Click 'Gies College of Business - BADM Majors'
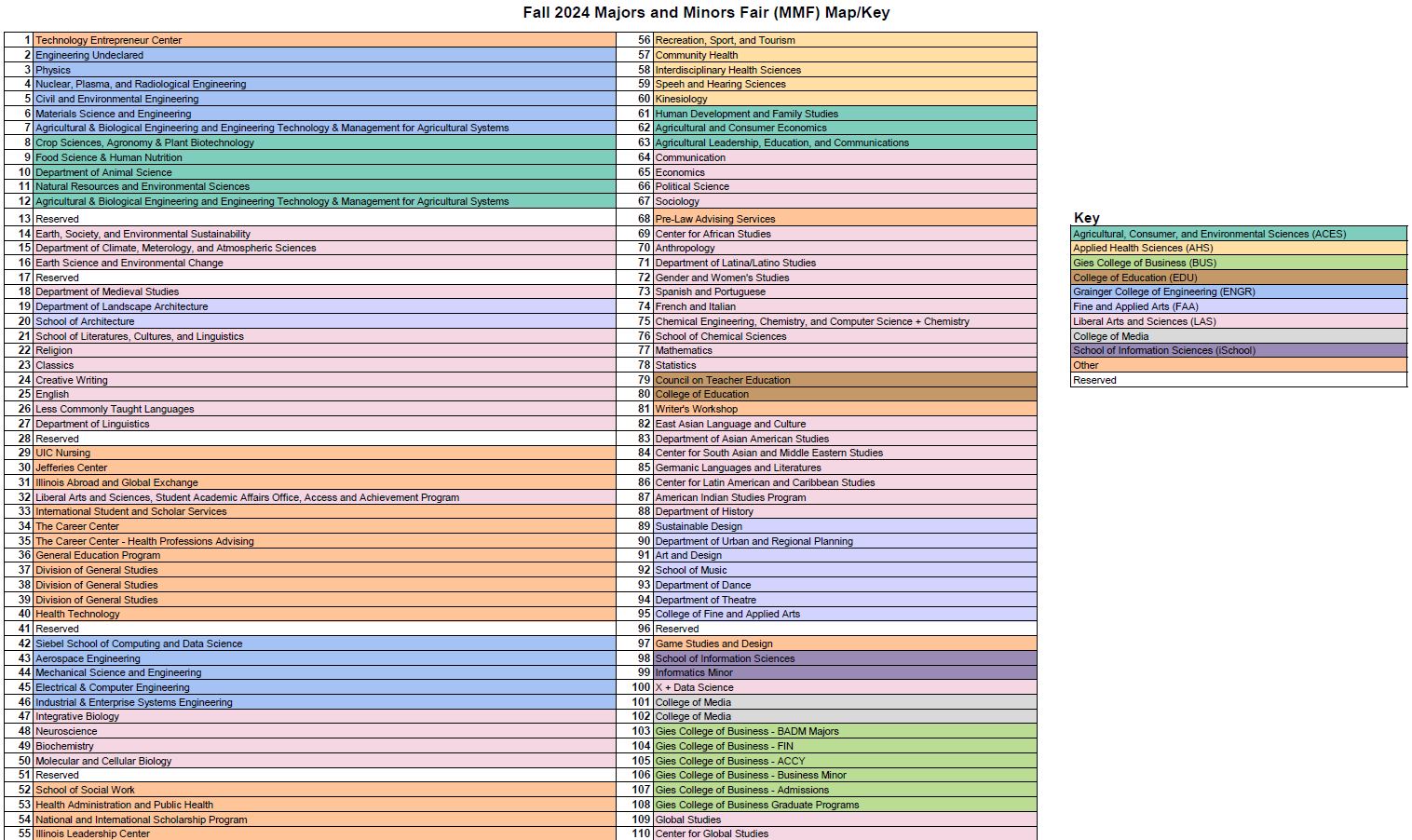 pyautogui.click(x=845, y=731)
